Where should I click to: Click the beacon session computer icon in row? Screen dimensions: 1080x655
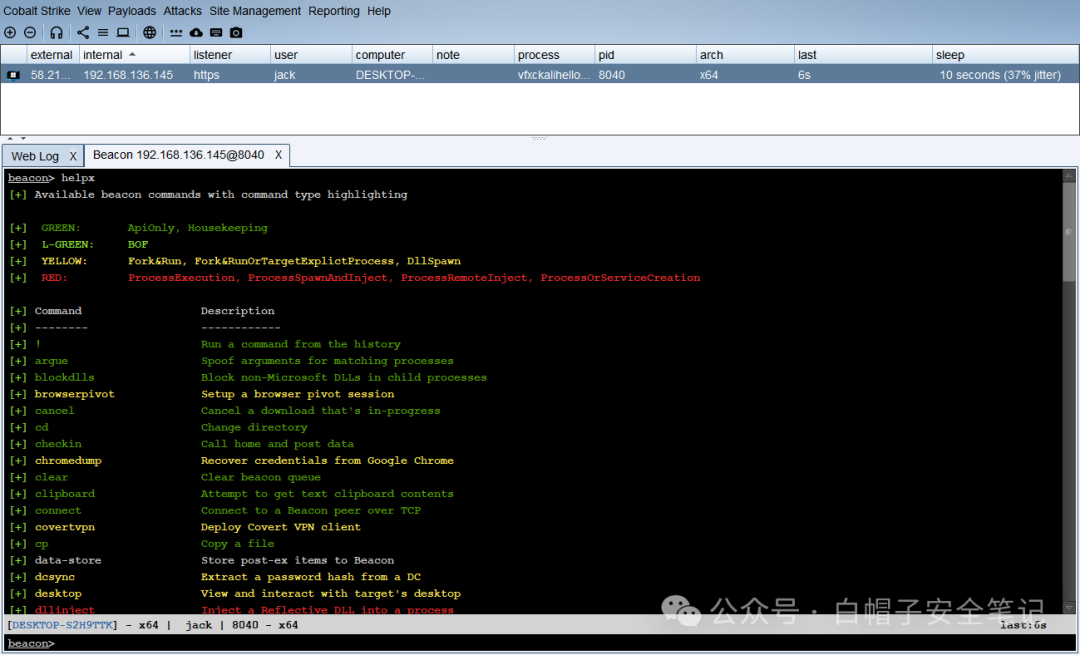(13, 75)
